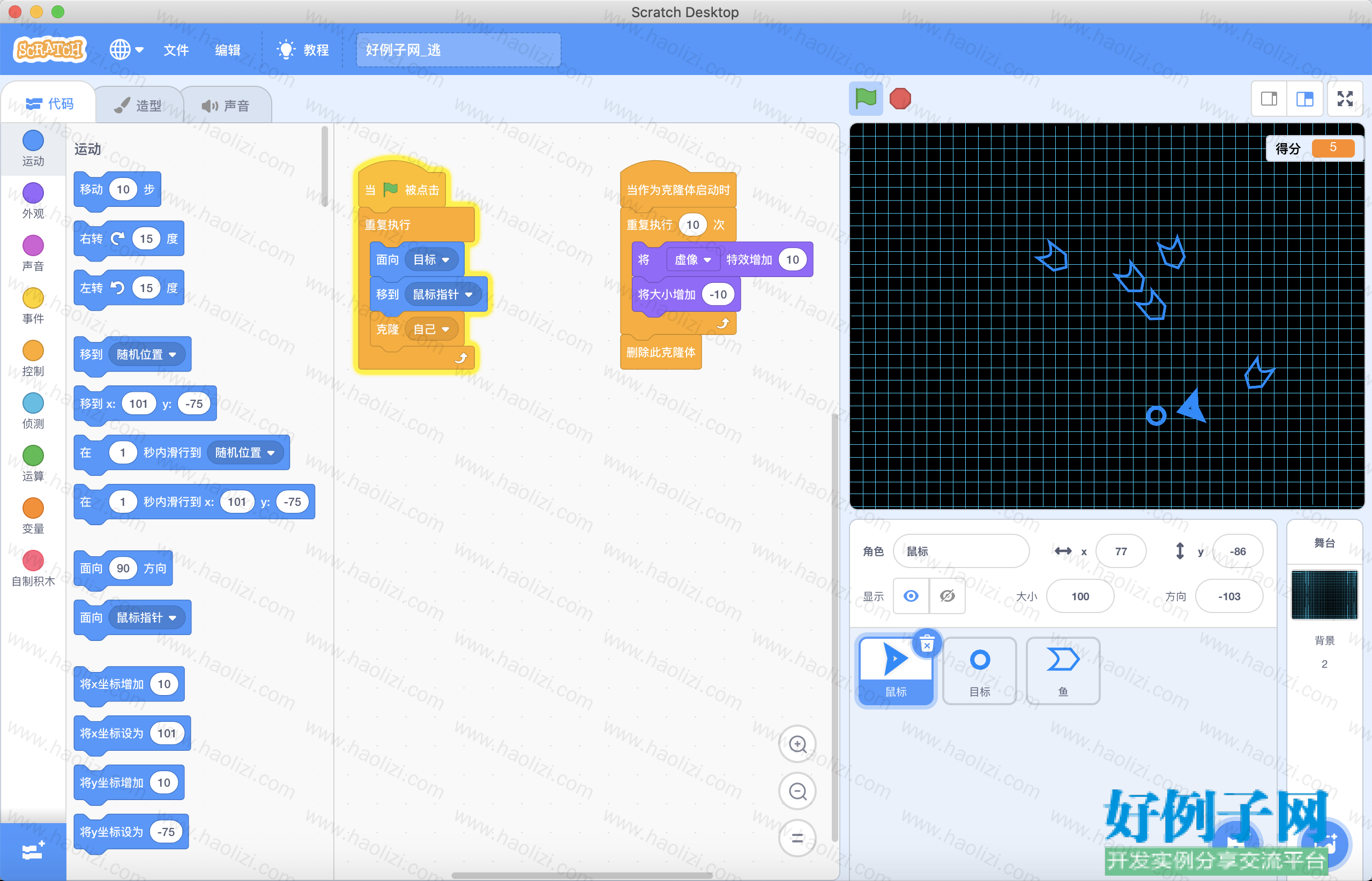Edit the sprite y value -86
The height and width of the screenshot is (881, 1372).
[1237, 551]
